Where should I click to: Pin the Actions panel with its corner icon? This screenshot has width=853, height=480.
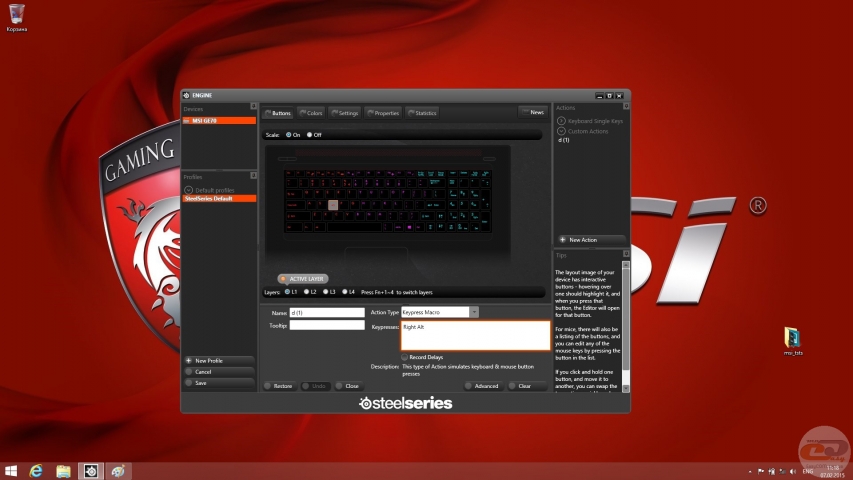click(626, 106)
